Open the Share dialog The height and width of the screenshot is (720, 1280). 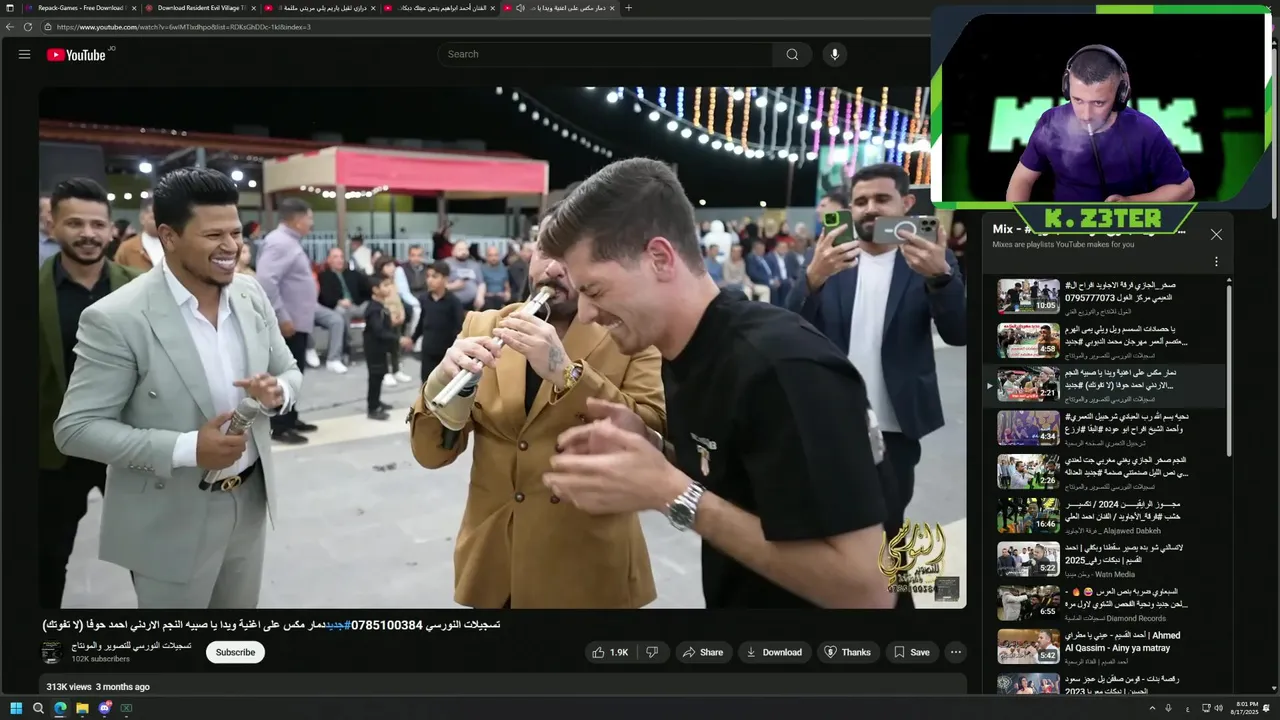pos(702,652)
